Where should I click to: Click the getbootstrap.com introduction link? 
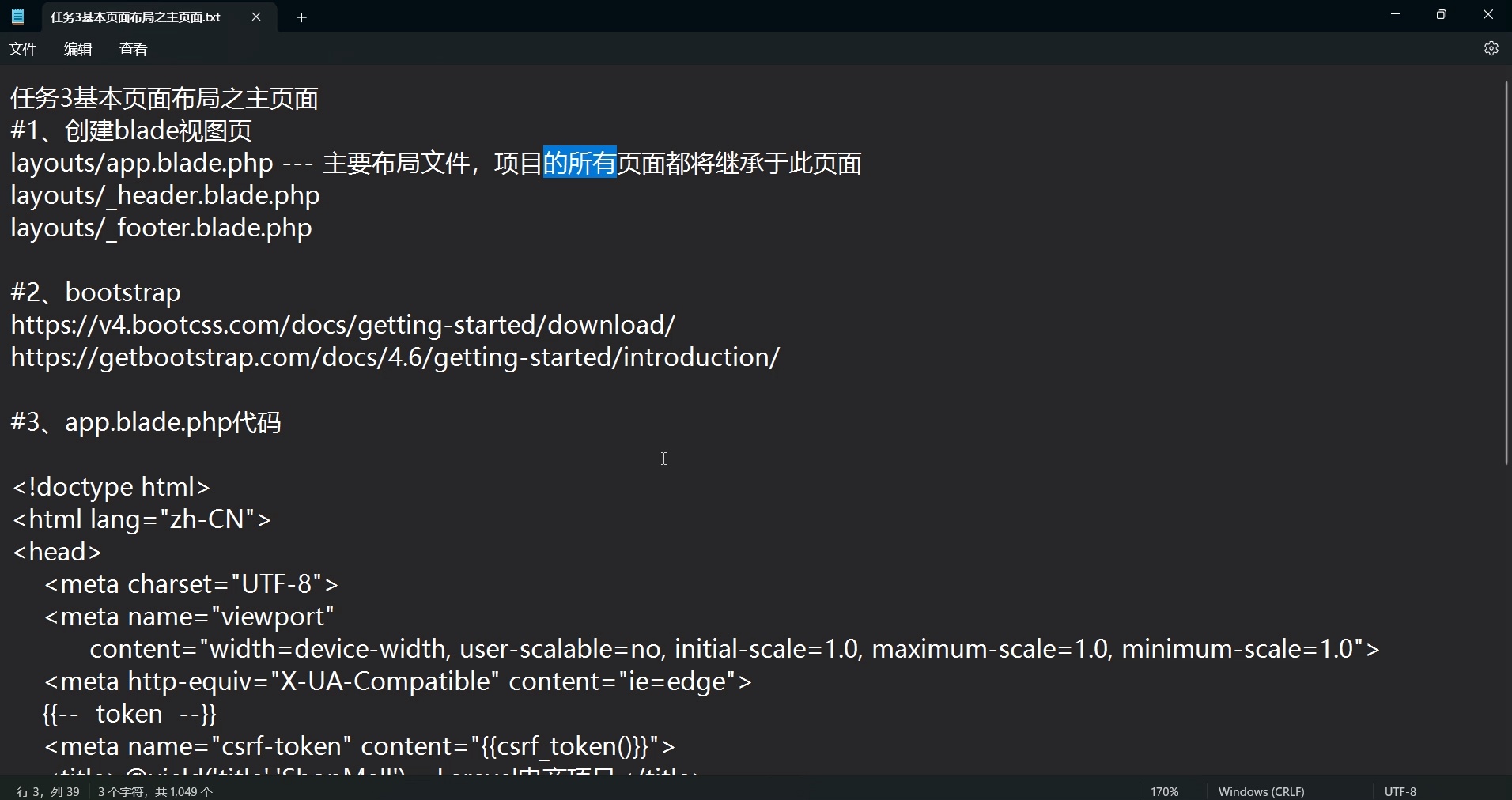[394, 357]
